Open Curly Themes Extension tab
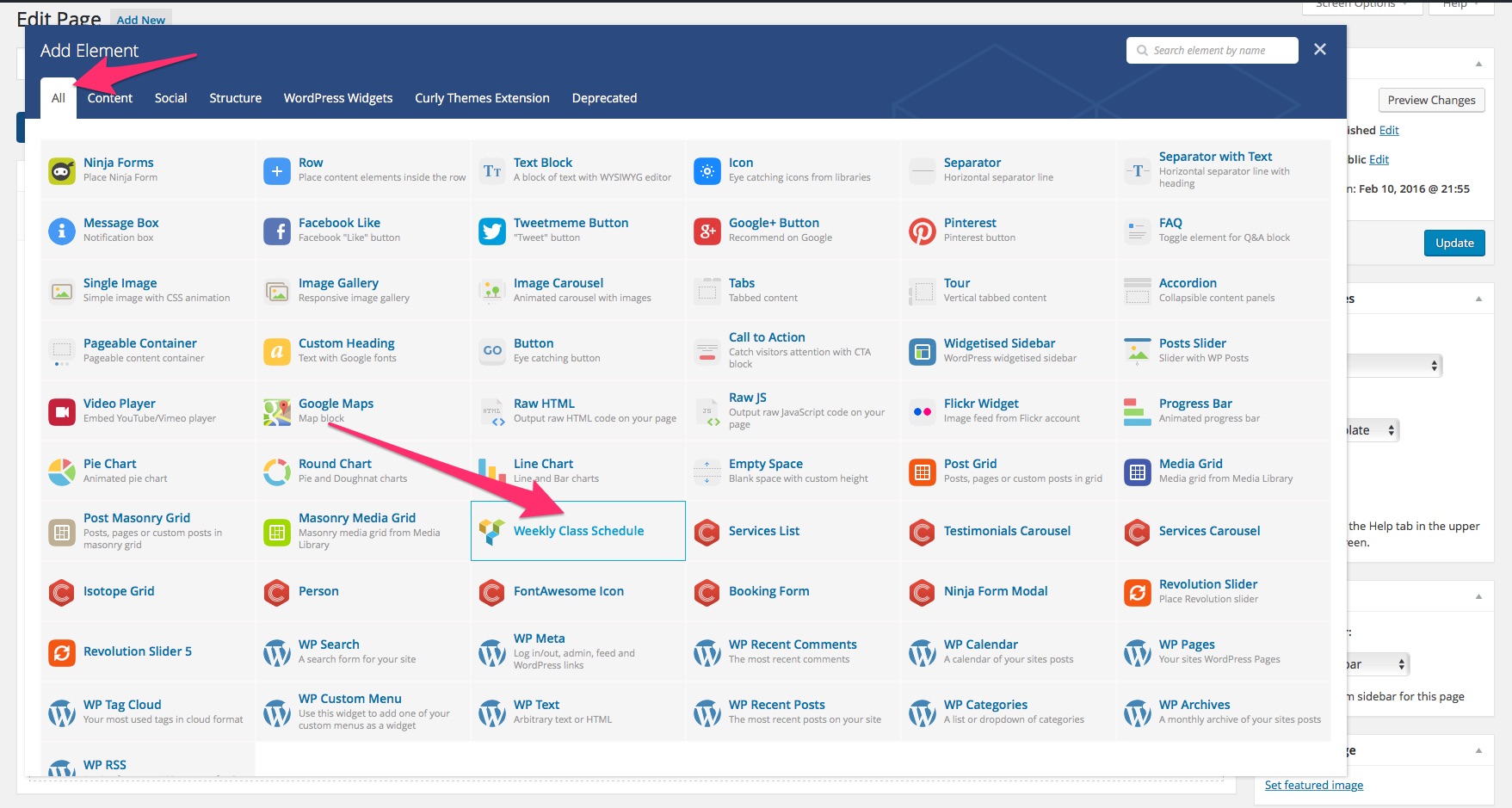Image resolution: width=1512 pixels, height=808 pixels. tap(482, 98)
